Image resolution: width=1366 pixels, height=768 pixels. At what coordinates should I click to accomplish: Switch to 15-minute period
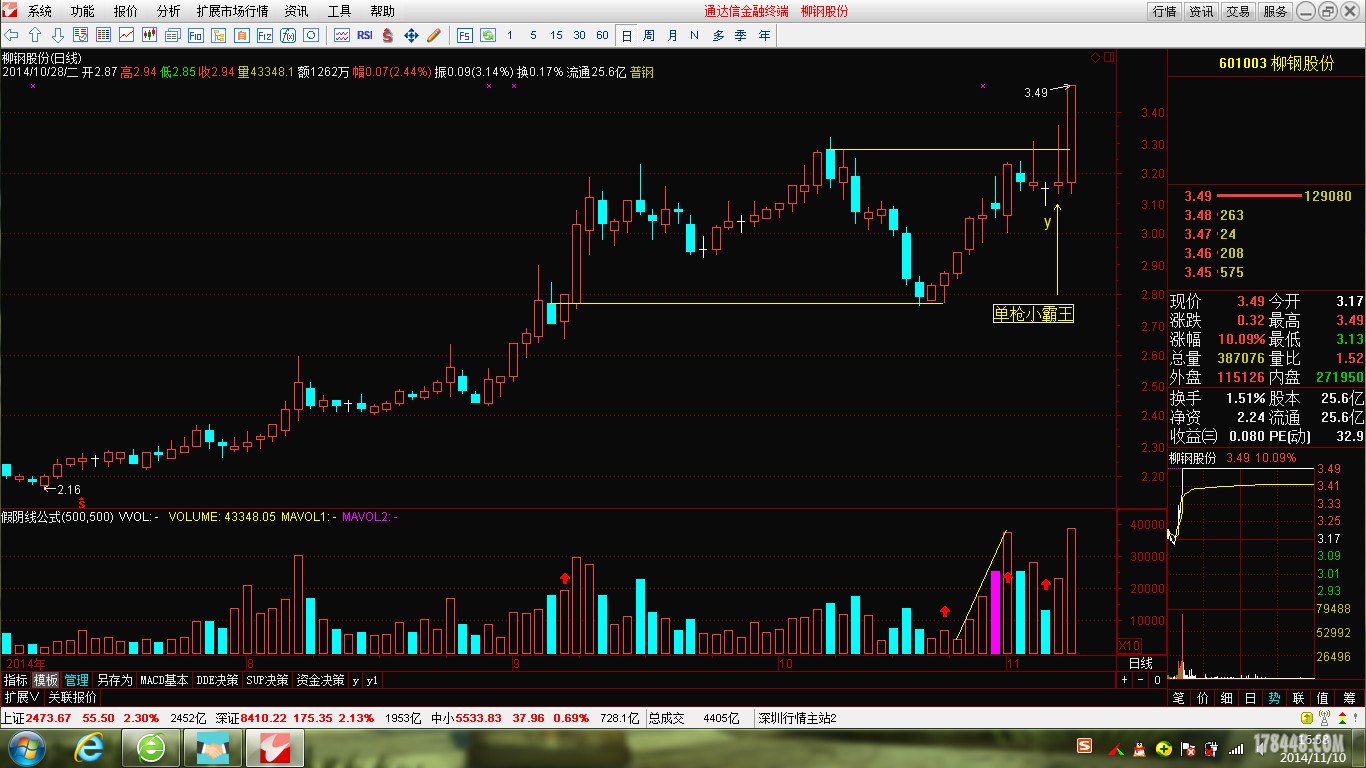(x=556, y=35)
